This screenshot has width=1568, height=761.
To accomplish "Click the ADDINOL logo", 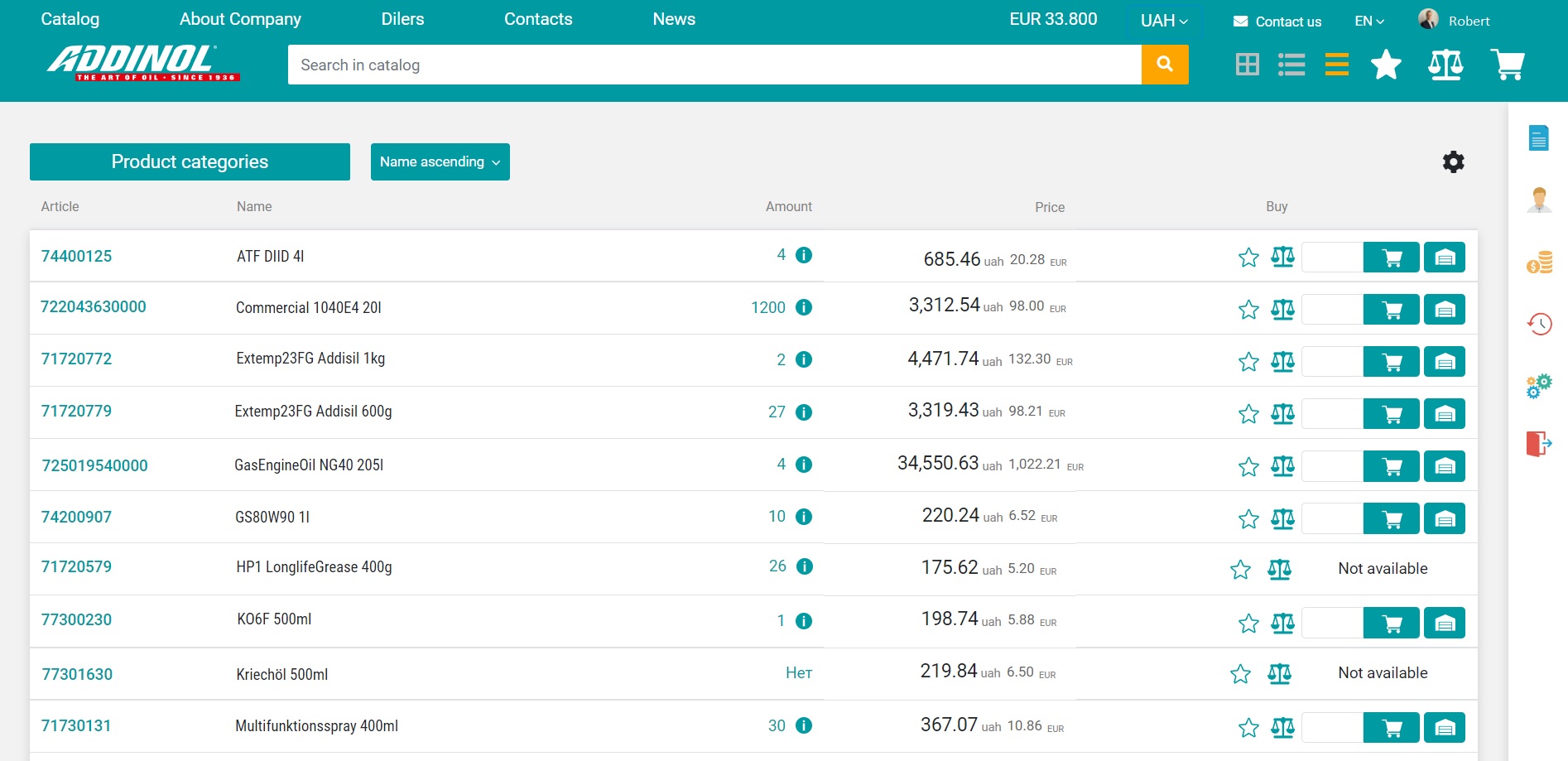I will [143, 63].
